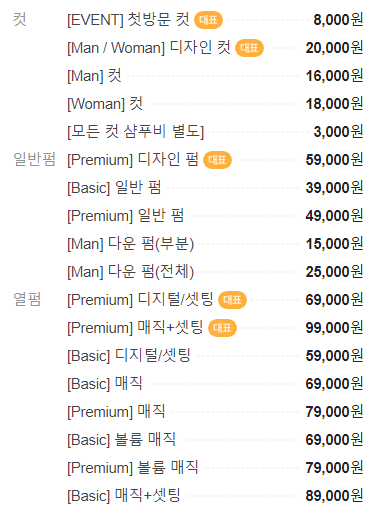Click the 20,000원 price of 디자인 컷
369x510 pixels.
click(334, 48)
